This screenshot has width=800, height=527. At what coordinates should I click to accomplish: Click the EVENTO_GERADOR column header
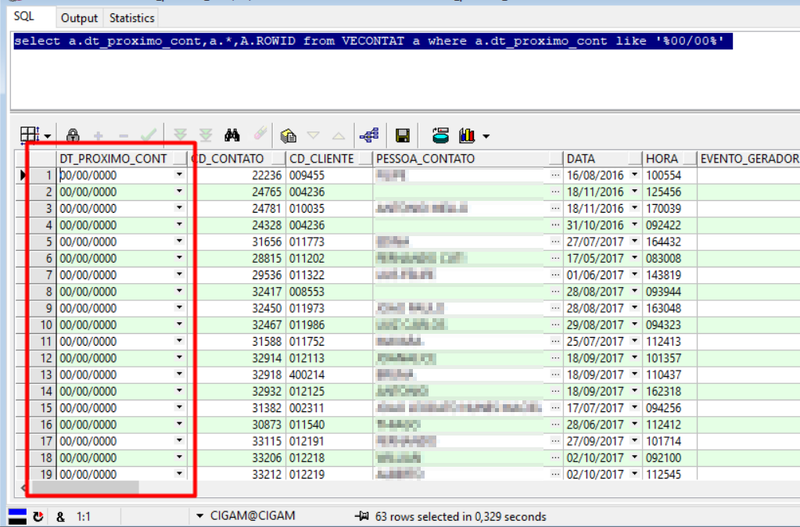click(749, 159)
